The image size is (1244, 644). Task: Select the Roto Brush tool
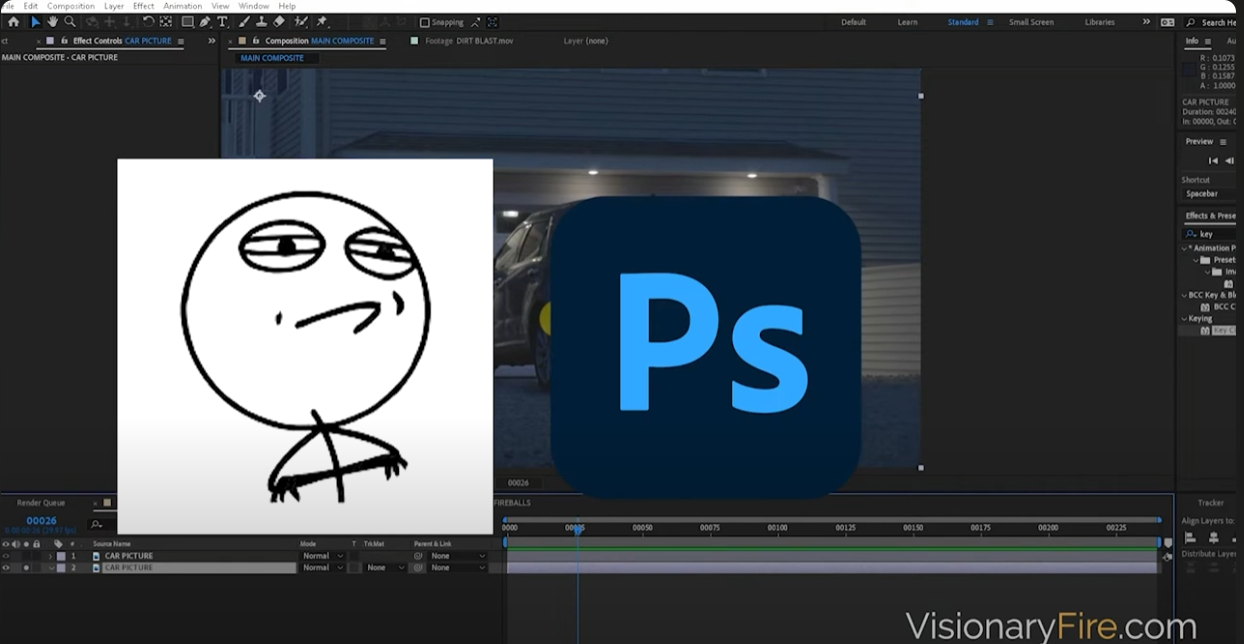point(300,22)
